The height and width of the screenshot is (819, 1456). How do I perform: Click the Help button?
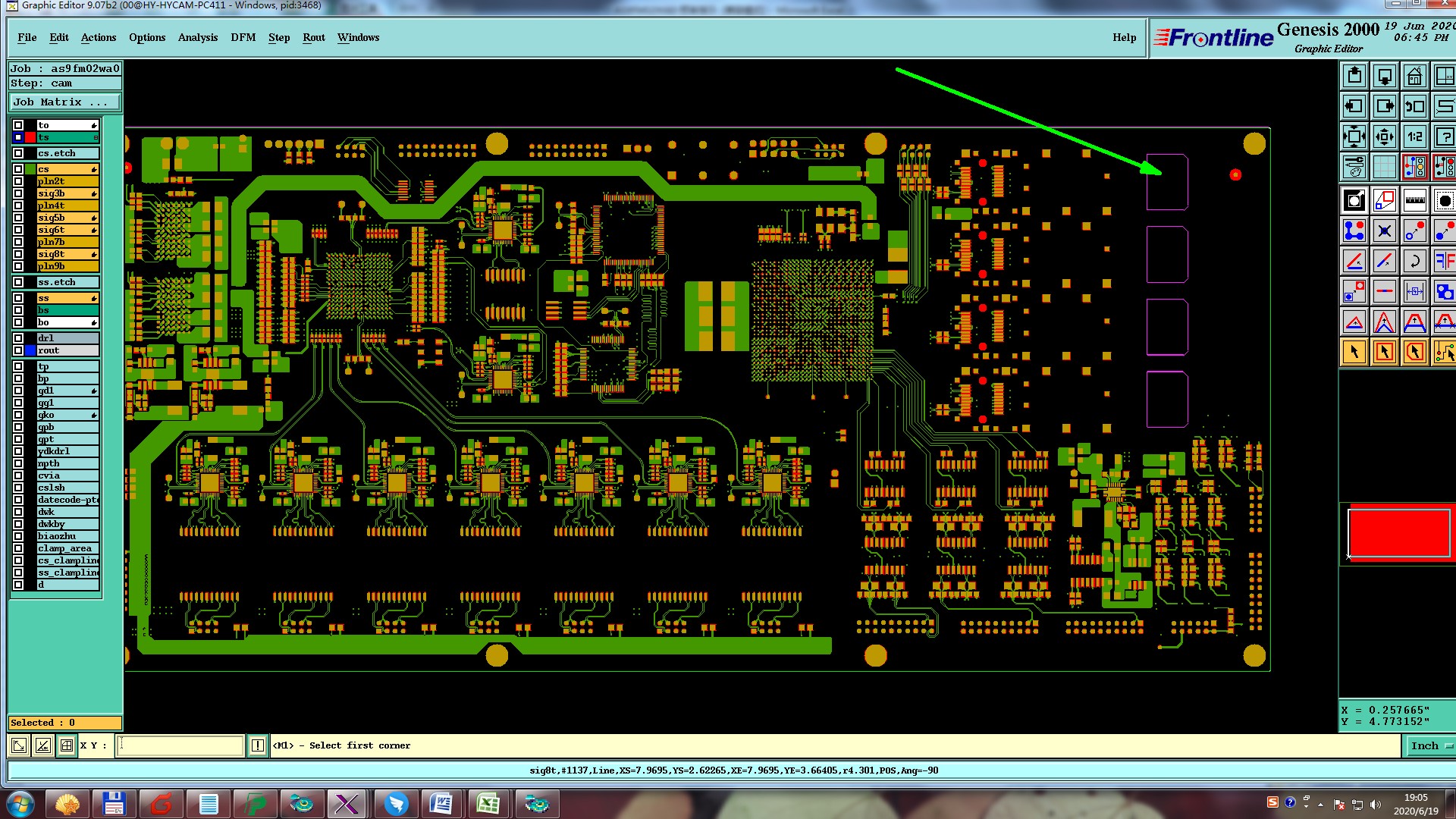[x=1124, y=37]
